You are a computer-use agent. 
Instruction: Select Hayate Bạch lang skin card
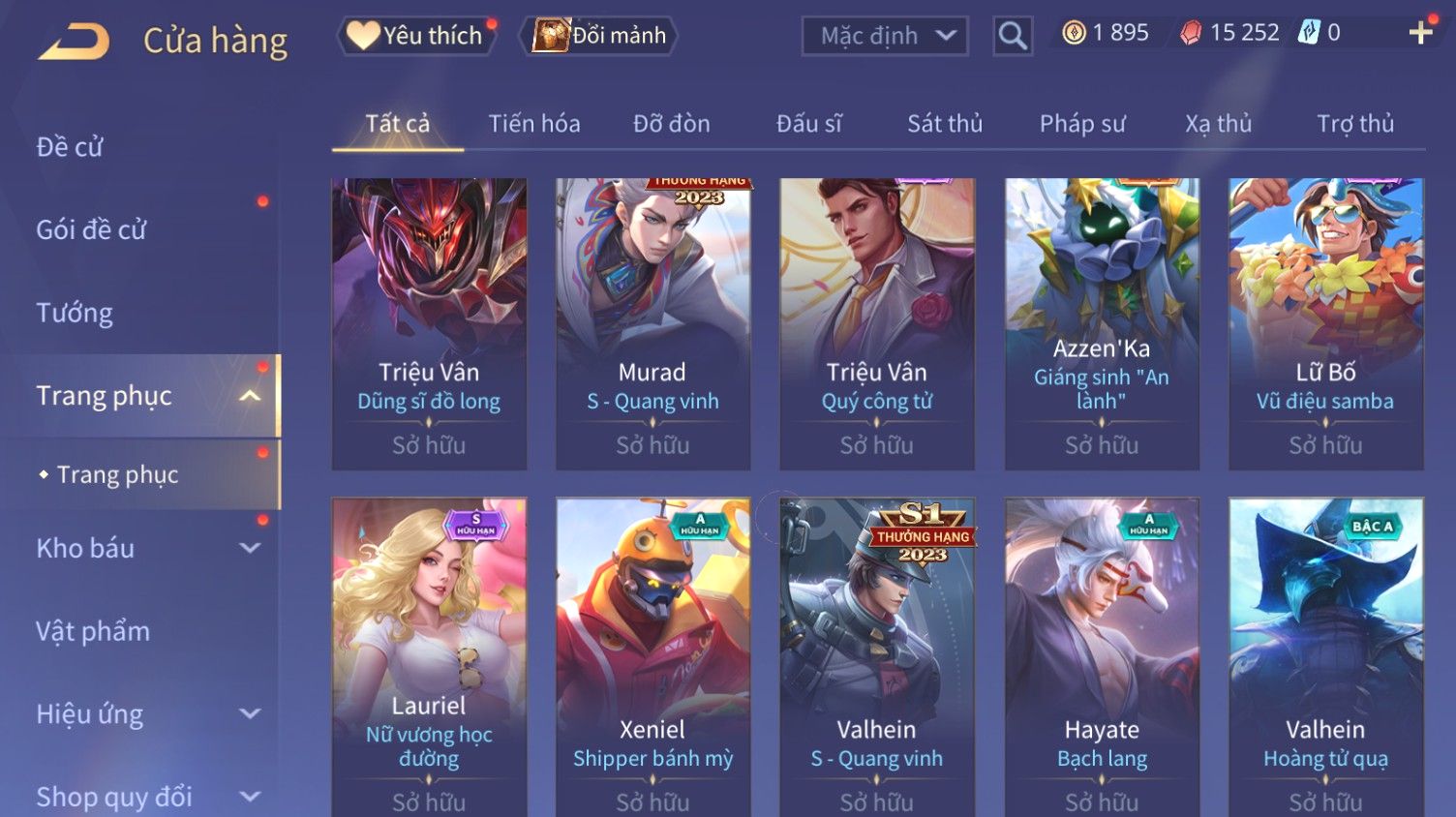click(x=1102, y=657)
